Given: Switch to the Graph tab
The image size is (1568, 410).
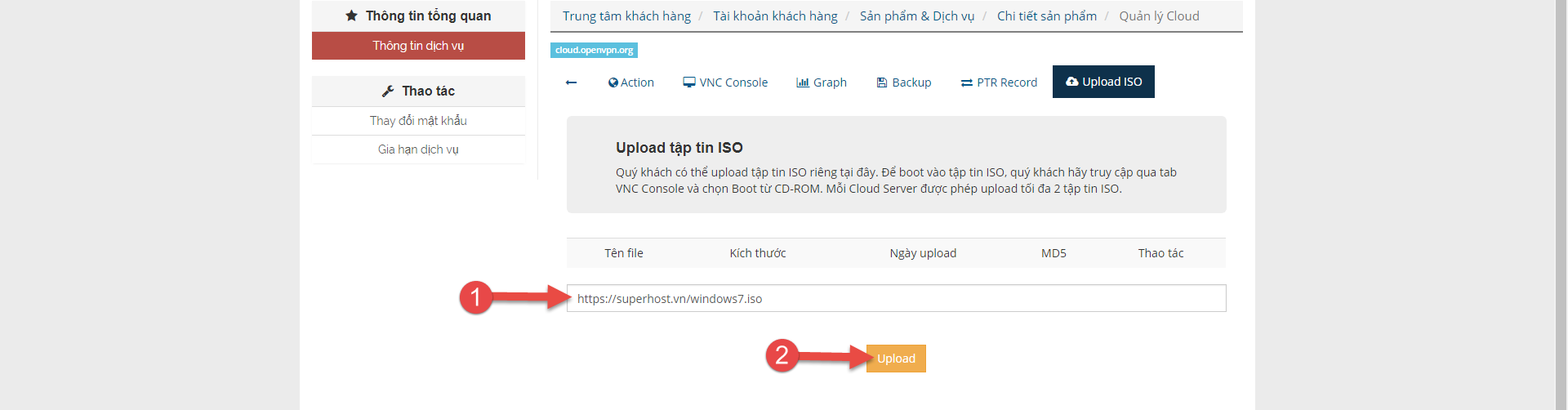Looking at the screenshot, I should 822,82.
